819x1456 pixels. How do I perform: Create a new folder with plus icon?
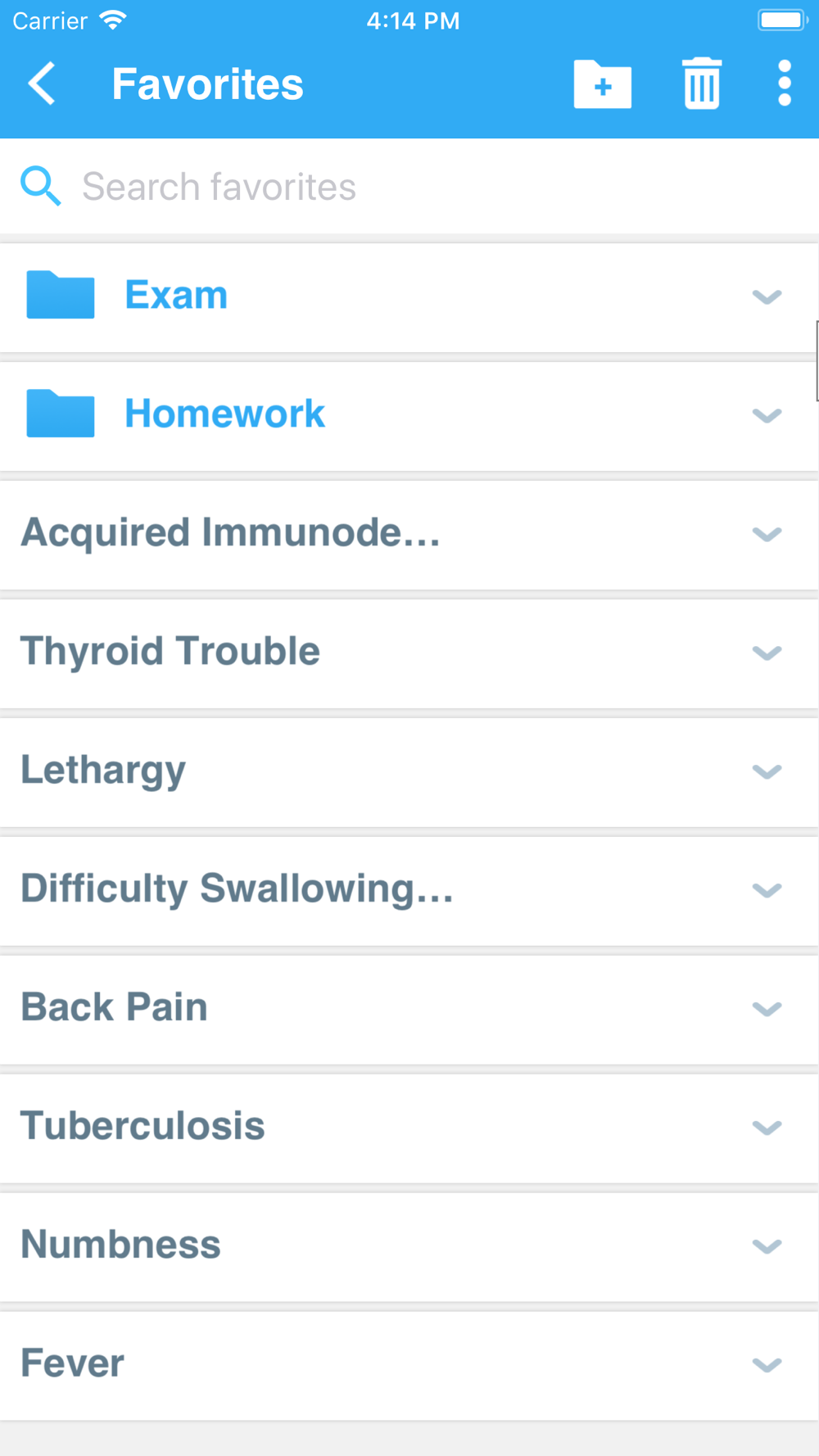[x=603, y=84]
